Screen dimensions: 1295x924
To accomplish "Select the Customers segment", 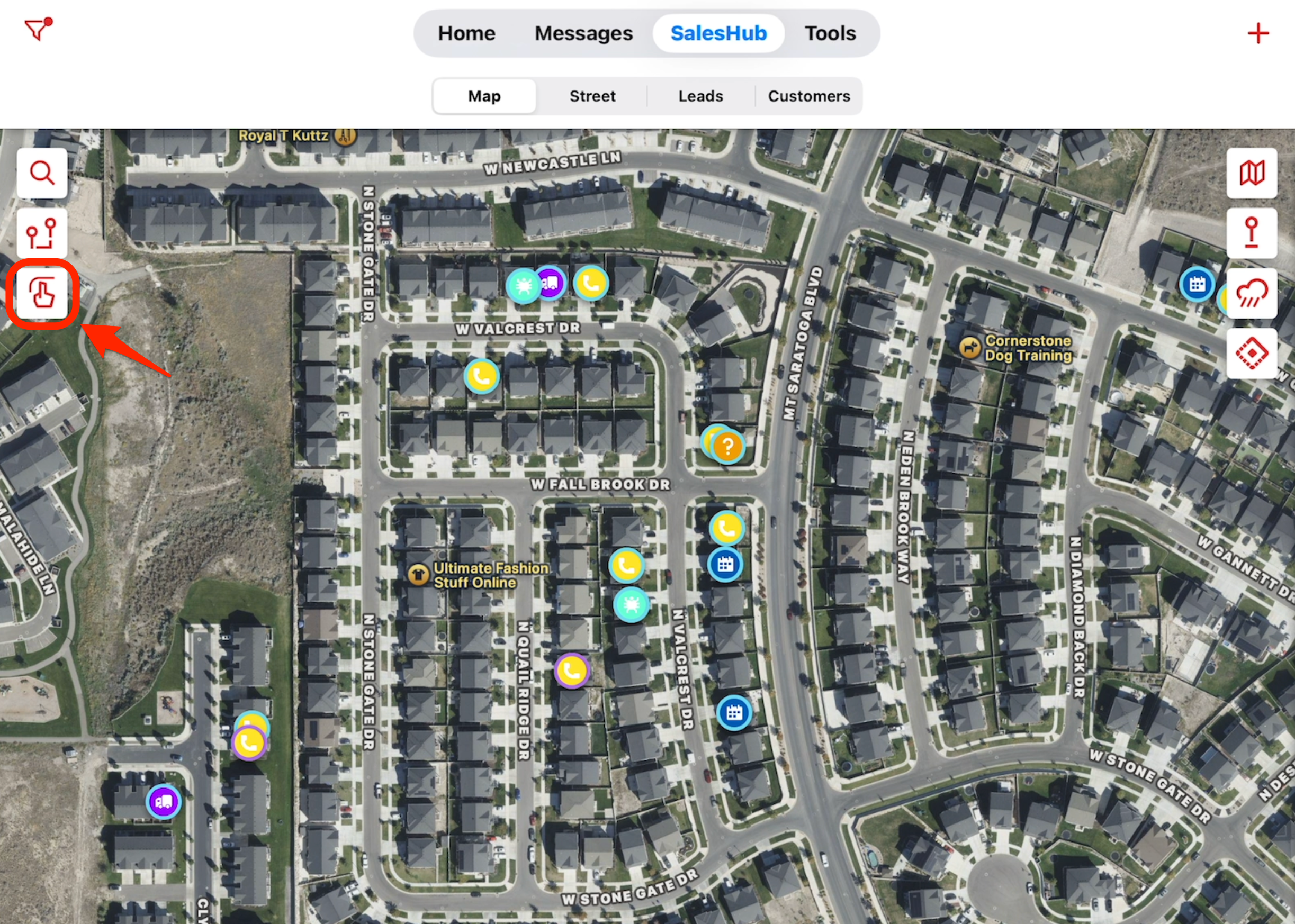I will pos(808,96).
